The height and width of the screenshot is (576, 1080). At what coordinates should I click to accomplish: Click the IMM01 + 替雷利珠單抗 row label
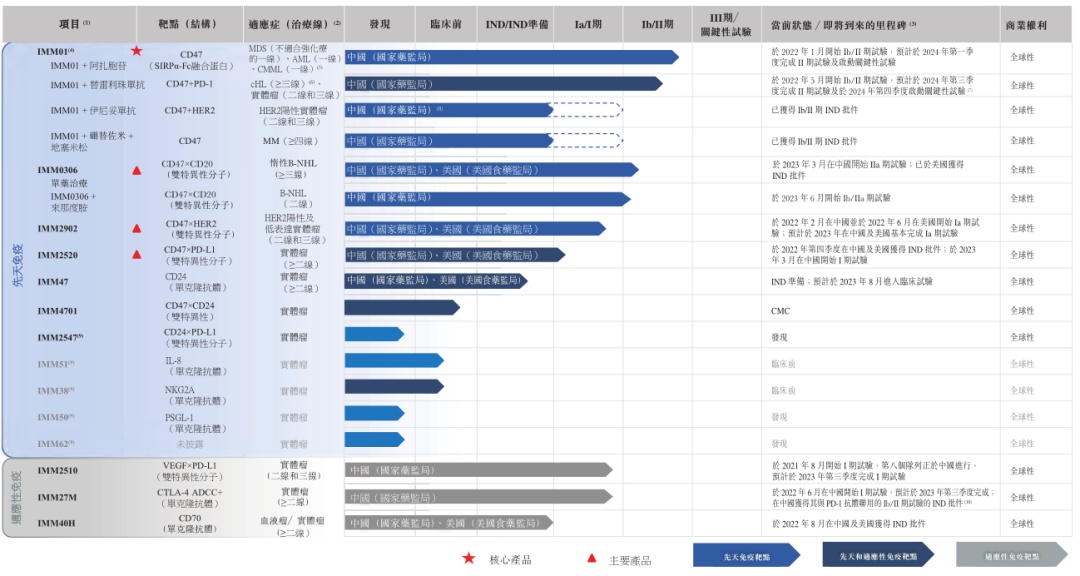pos(97,85)
